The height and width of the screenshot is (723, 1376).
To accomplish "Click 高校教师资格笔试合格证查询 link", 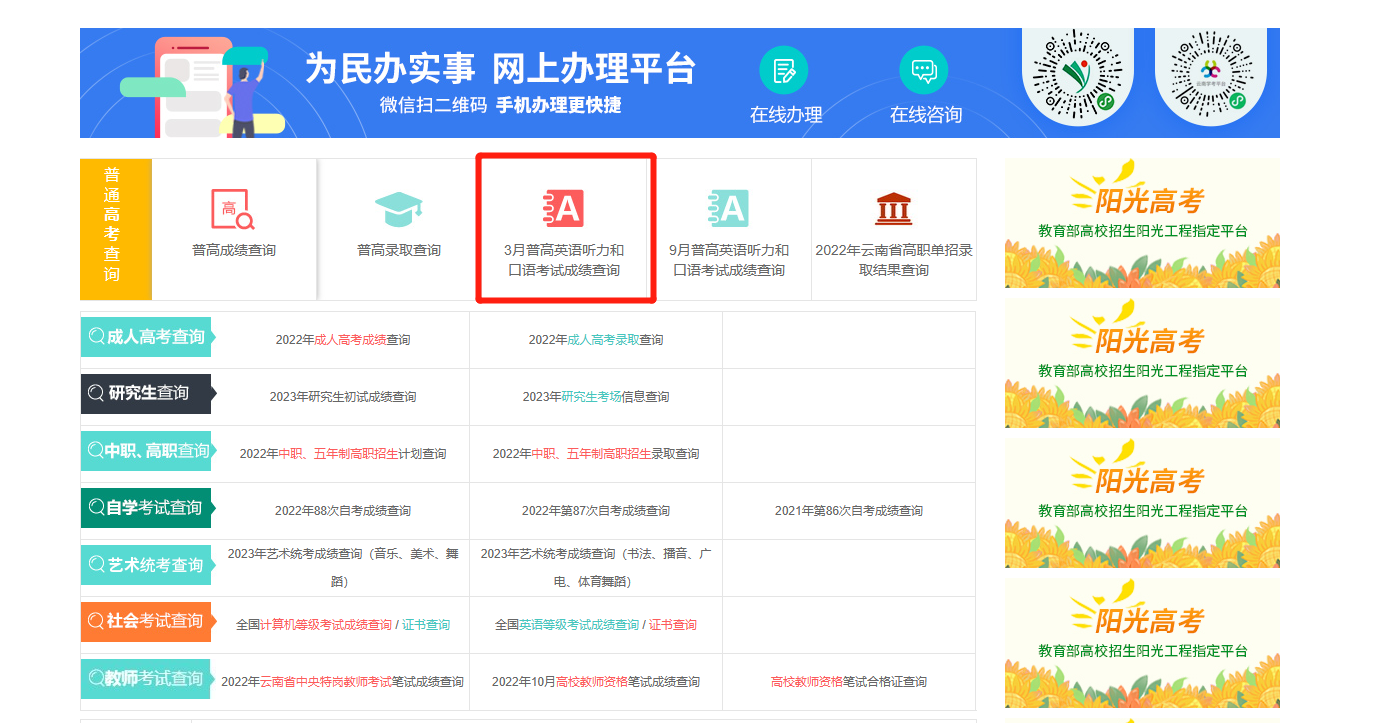I will 848,682.
